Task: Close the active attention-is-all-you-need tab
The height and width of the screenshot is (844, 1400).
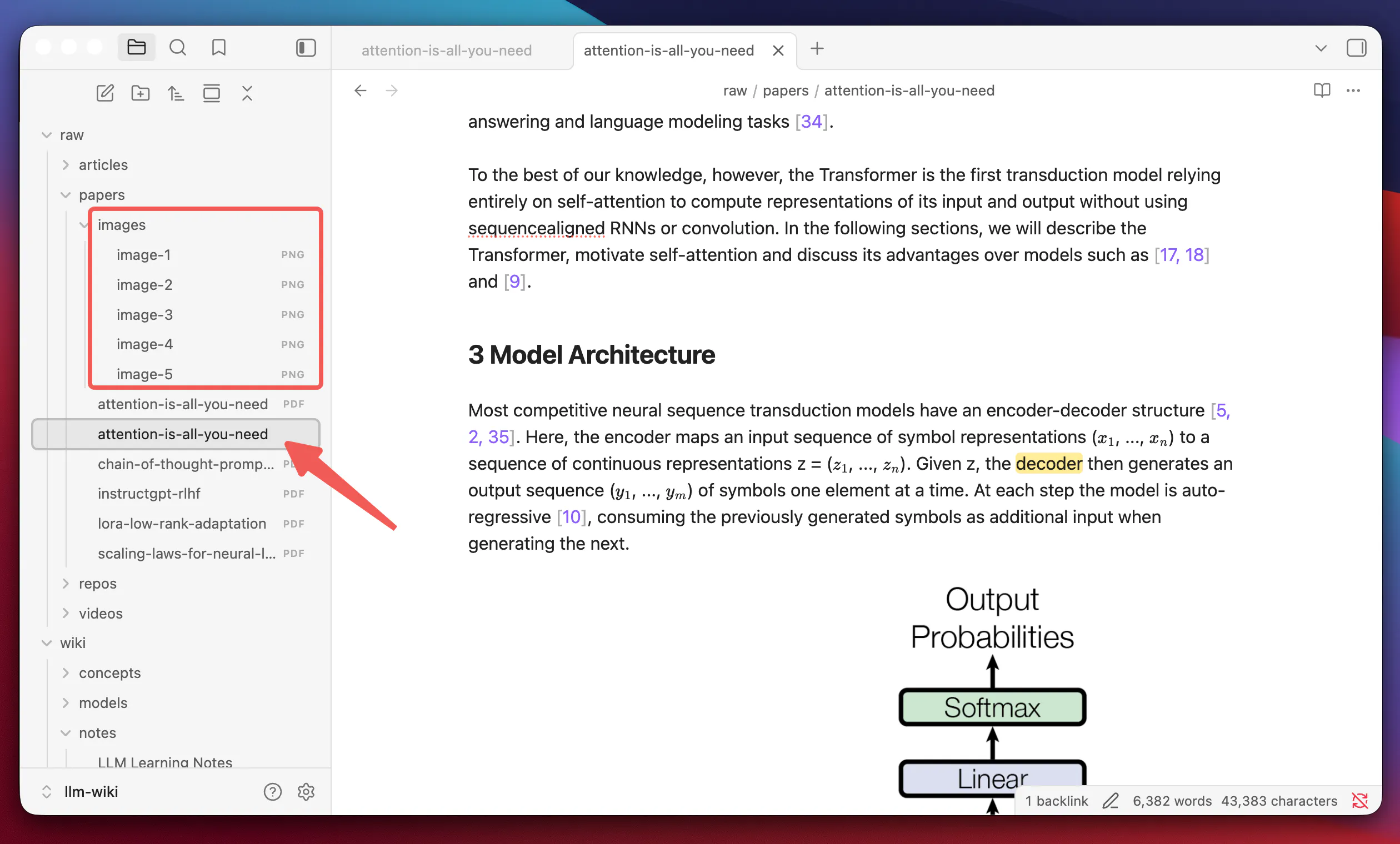Action: click(x=778, y=51)
